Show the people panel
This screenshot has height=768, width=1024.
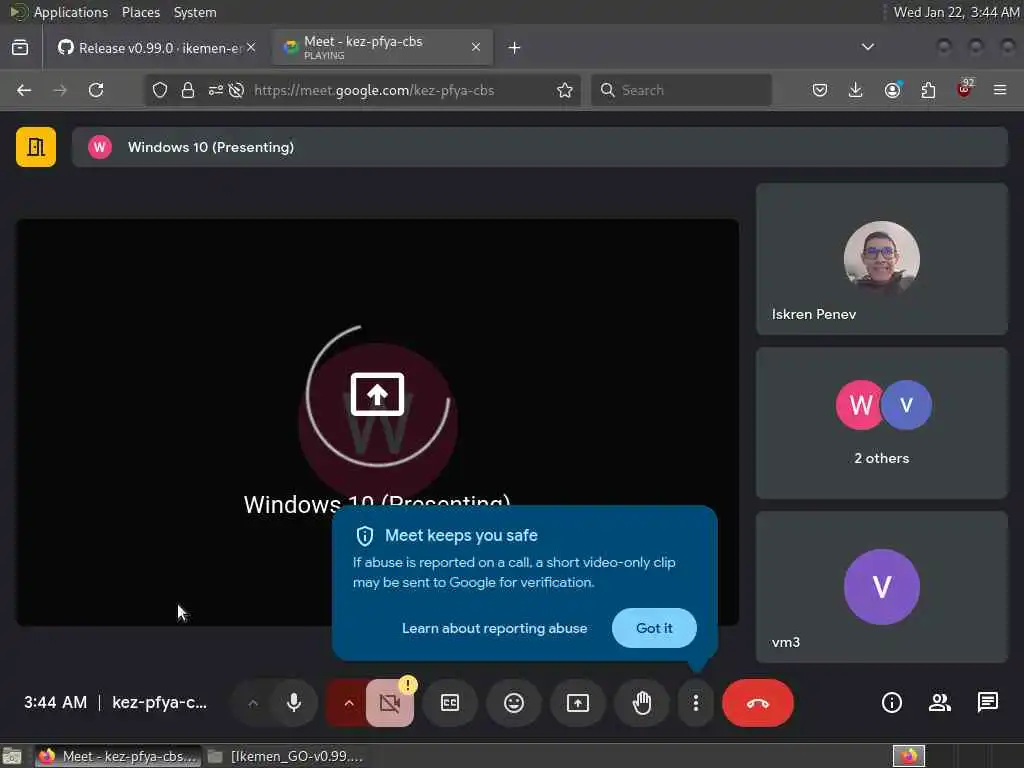tap(940, 703)
